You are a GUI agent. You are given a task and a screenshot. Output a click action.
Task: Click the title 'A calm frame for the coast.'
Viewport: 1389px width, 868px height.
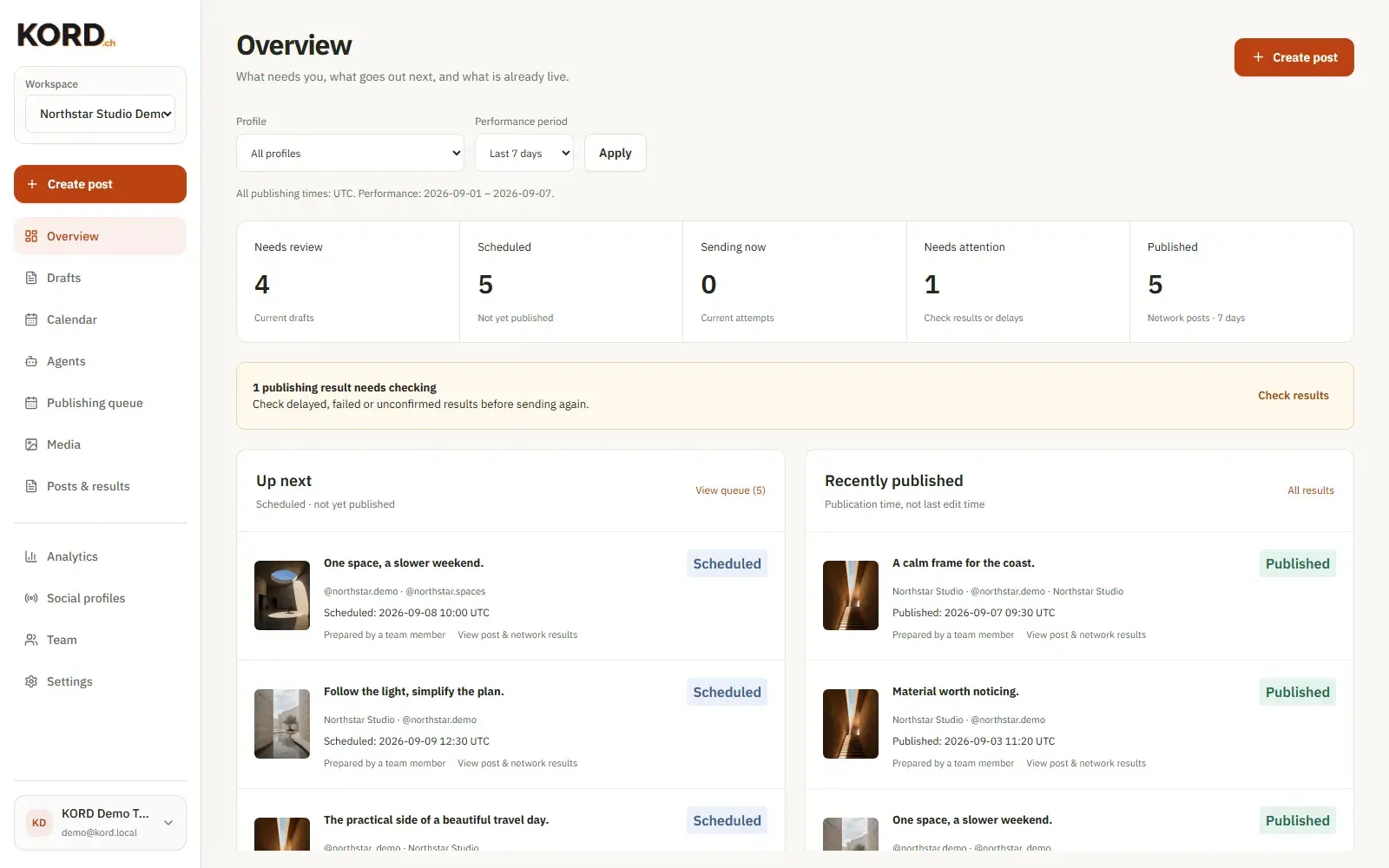coord(964,563)
